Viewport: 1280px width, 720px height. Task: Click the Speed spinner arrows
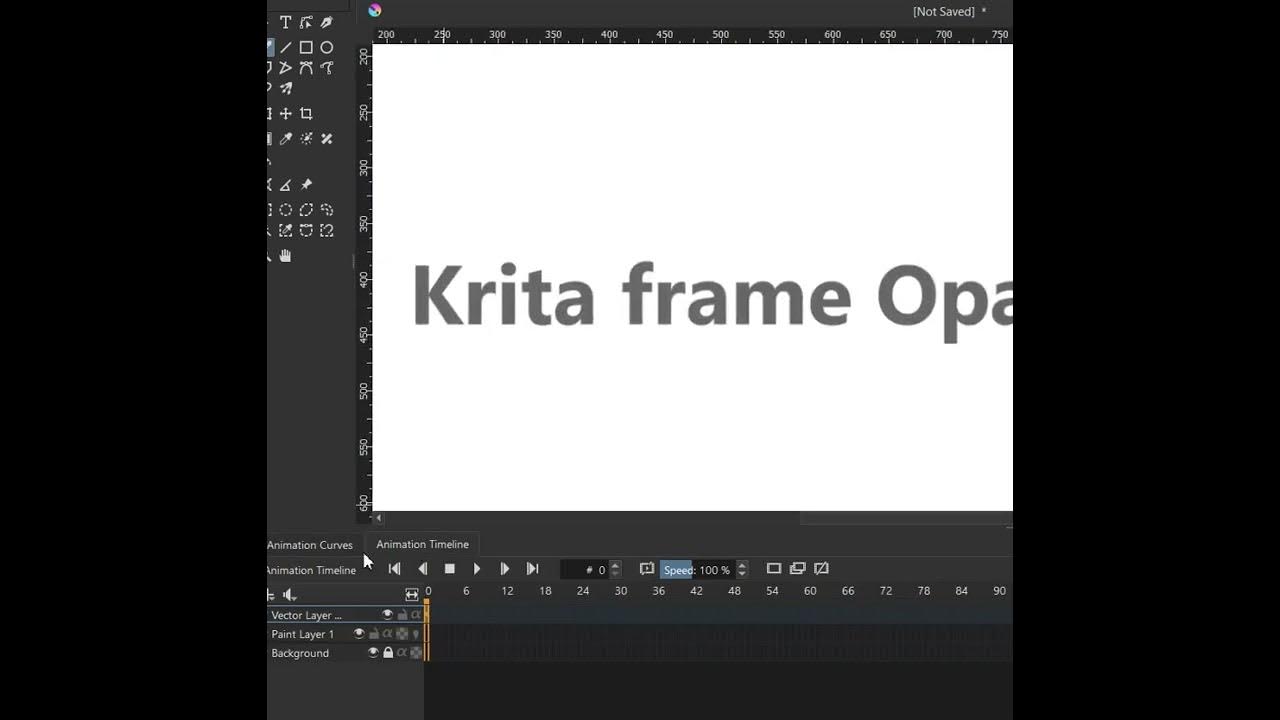click(x=741, y=570)
